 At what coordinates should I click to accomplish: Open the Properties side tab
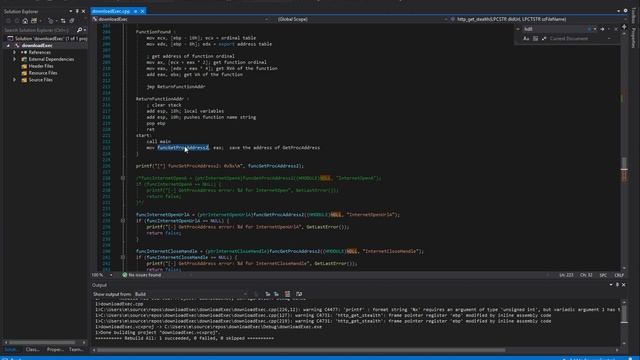pos(633,38)
